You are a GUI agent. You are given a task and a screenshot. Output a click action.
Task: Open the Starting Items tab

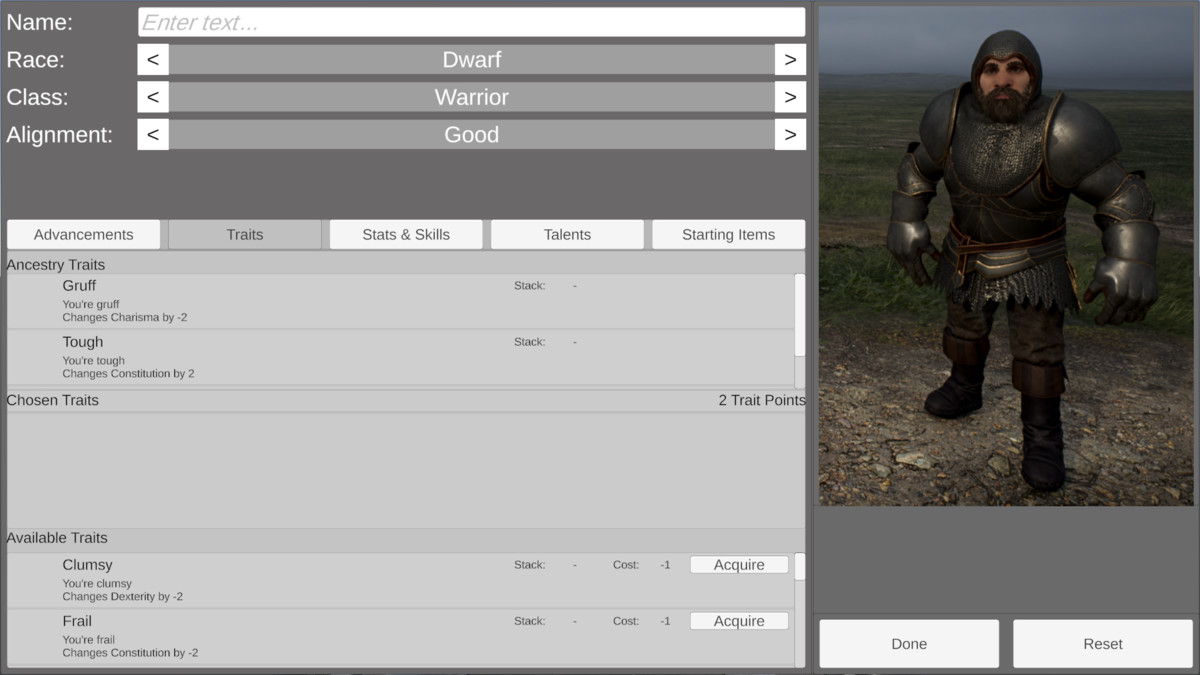pos(728,234)
